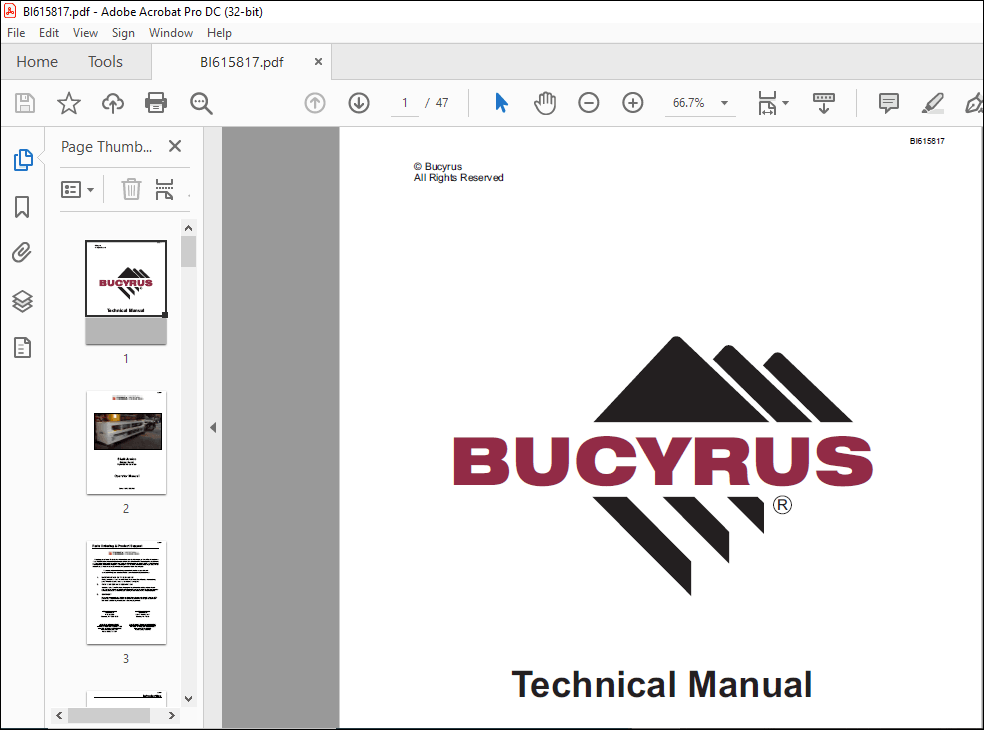984x730 pixels.
Task: Select the Hand tool
Action: coord(545,103)
